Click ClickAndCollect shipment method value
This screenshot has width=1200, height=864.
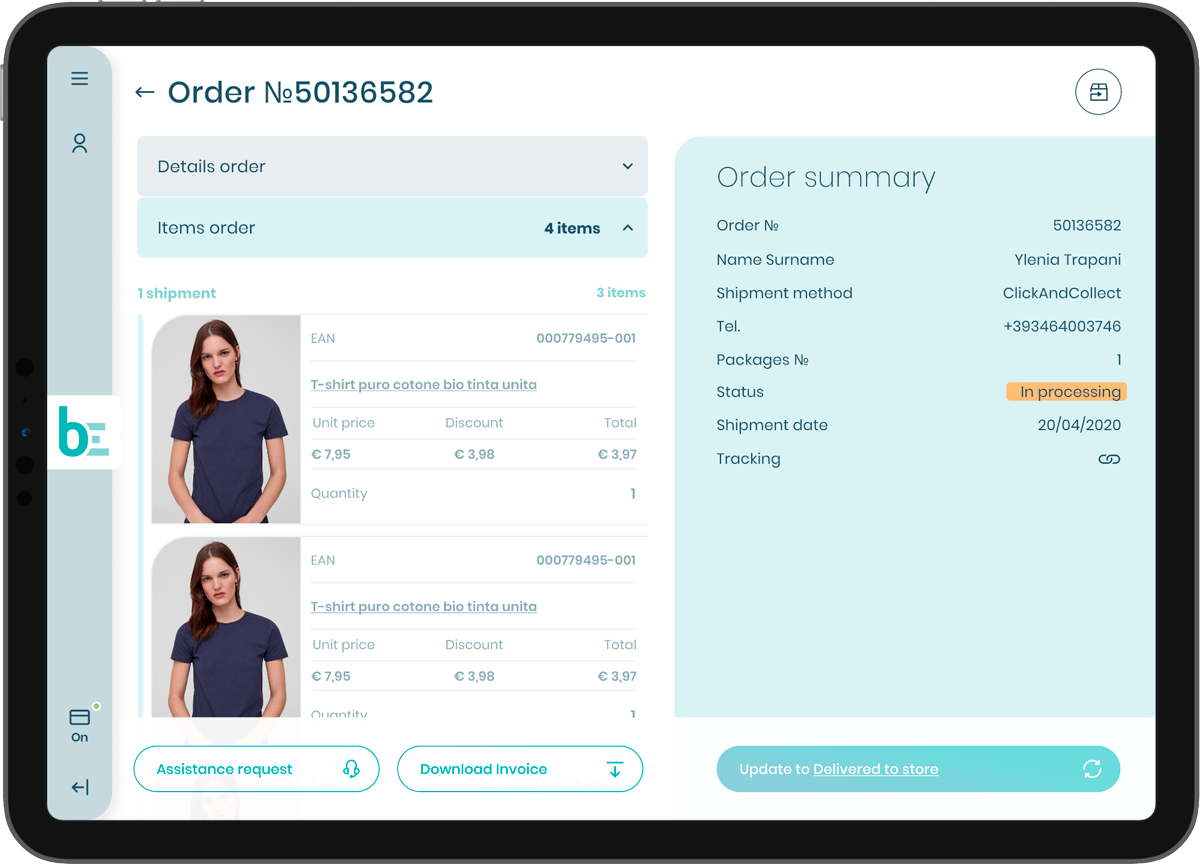1062,293
